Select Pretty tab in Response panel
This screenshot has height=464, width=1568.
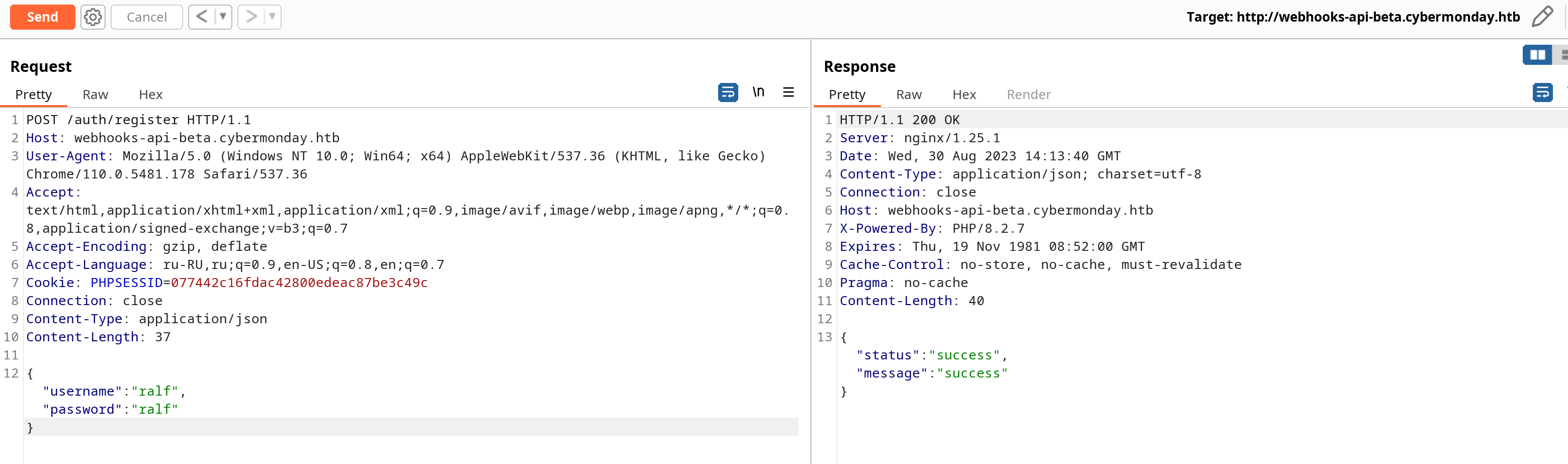(x=847, y=95)
